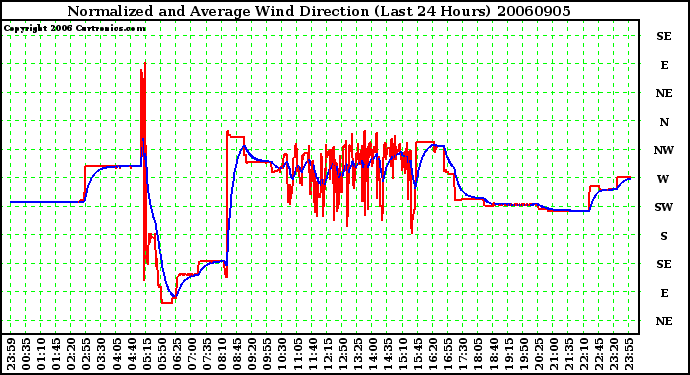Click the '09:20' time label
The height and width of the screenshot is (375, 690).
pyautogui.click(x=252, y=354)
